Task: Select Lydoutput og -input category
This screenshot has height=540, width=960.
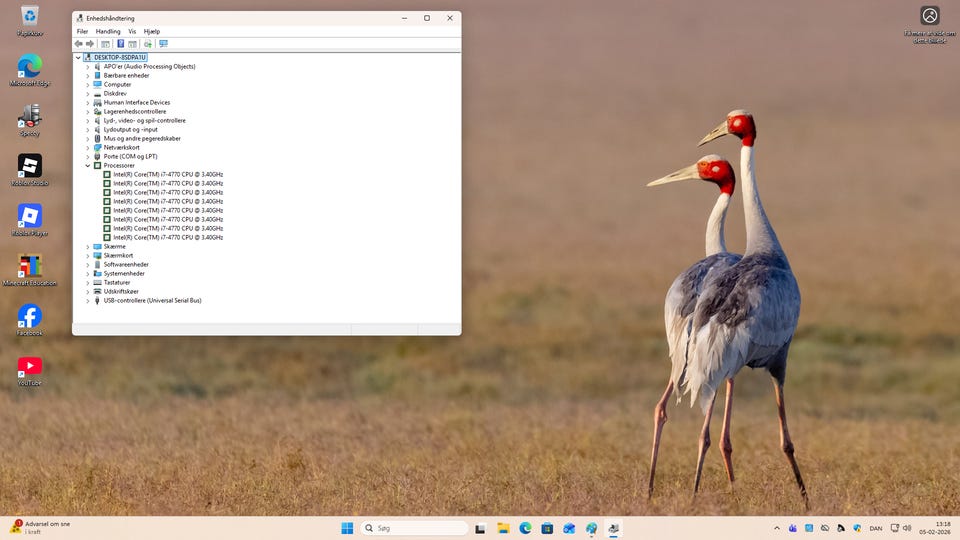Action: (x=130, y=130)
